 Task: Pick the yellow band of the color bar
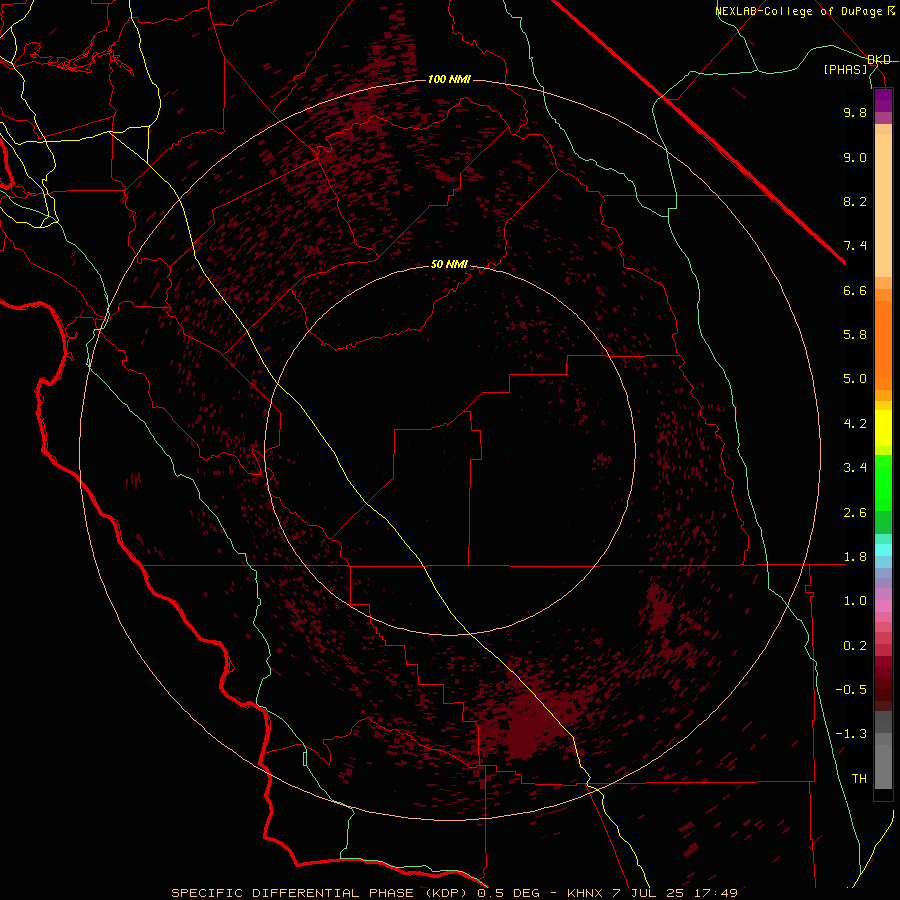pyautogui.click(x=883, y=428)
